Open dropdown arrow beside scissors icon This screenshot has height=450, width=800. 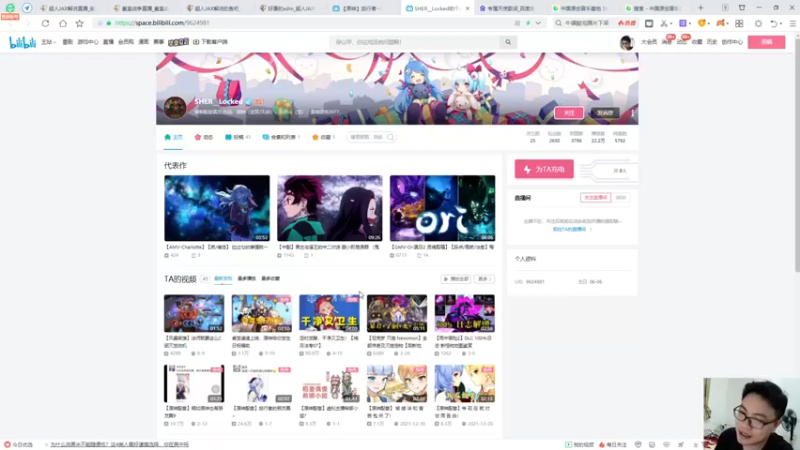[x=671, y=23]
